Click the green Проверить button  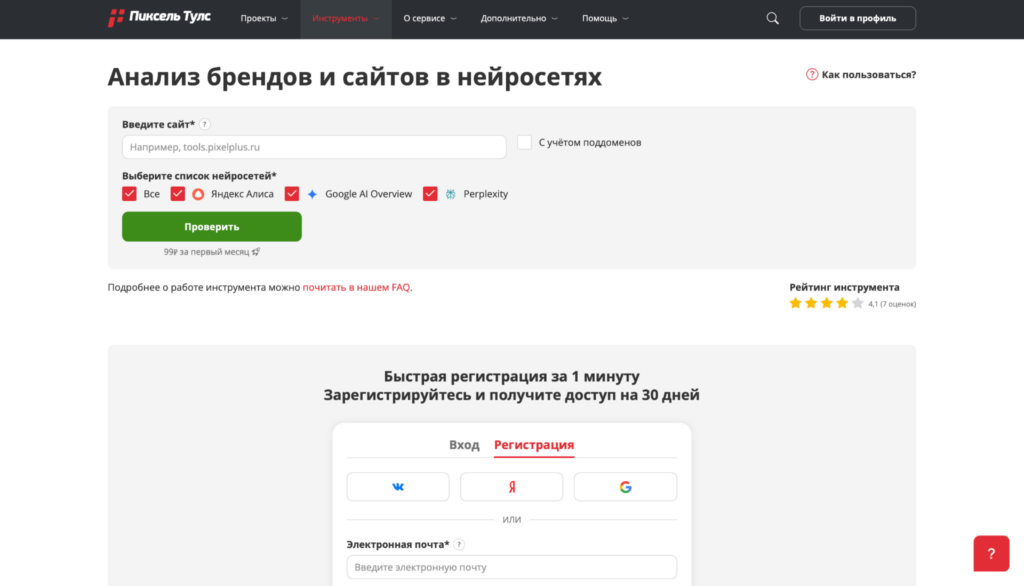(x=212, y=227)
